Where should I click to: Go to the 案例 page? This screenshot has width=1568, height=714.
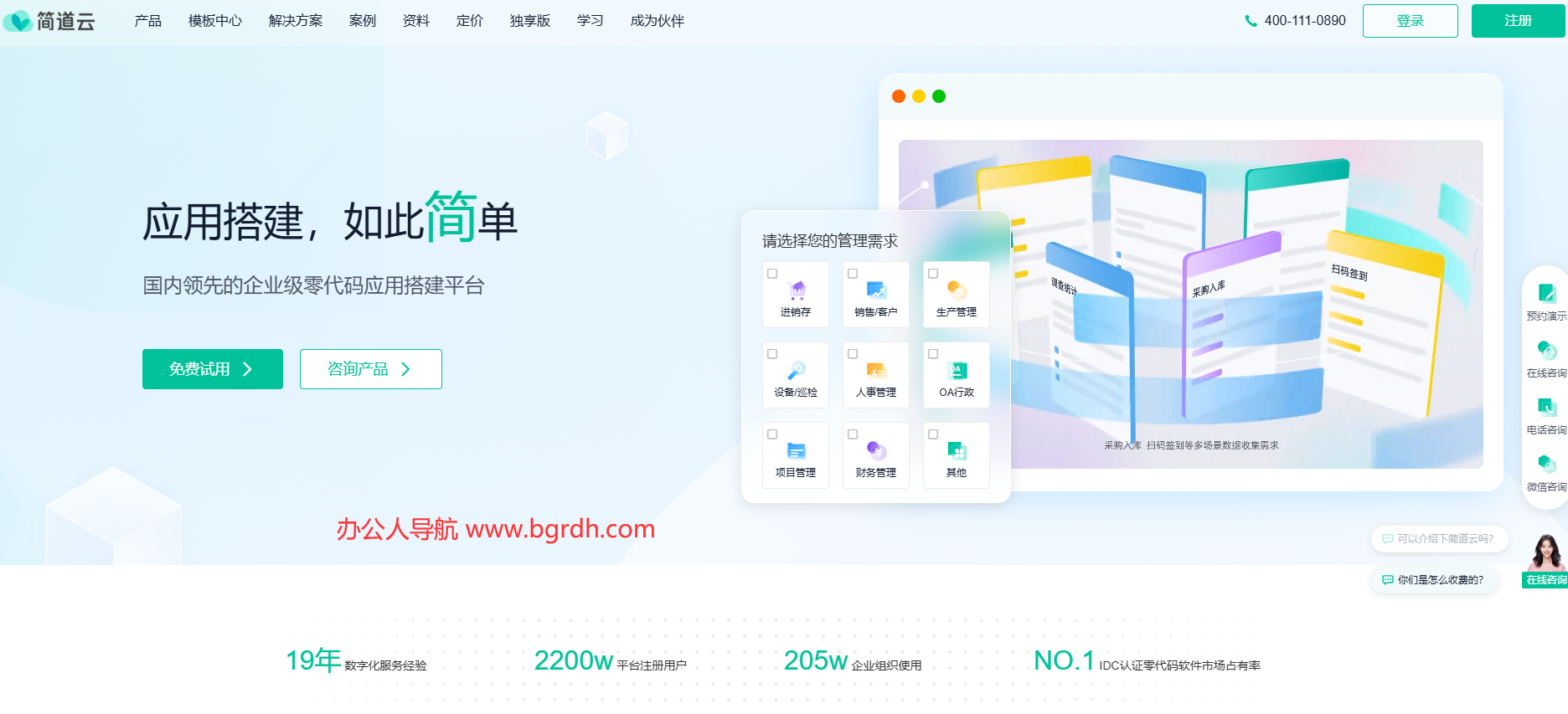coord(362,21)
